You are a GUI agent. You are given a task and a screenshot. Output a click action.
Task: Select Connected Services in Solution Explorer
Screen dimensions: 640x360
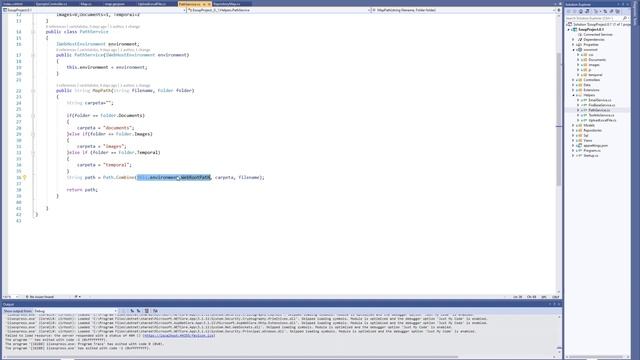[x=598, y=35]
